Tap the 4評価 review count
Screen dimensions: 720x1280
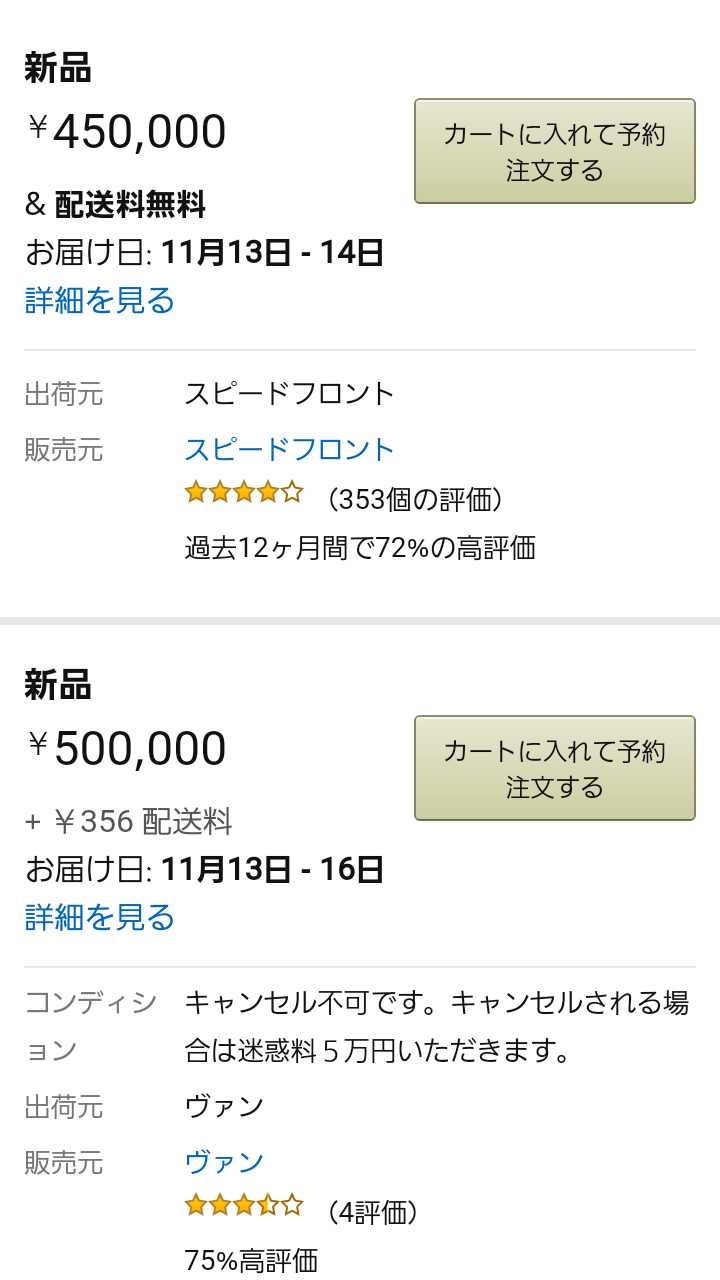tap(372, 1213)
